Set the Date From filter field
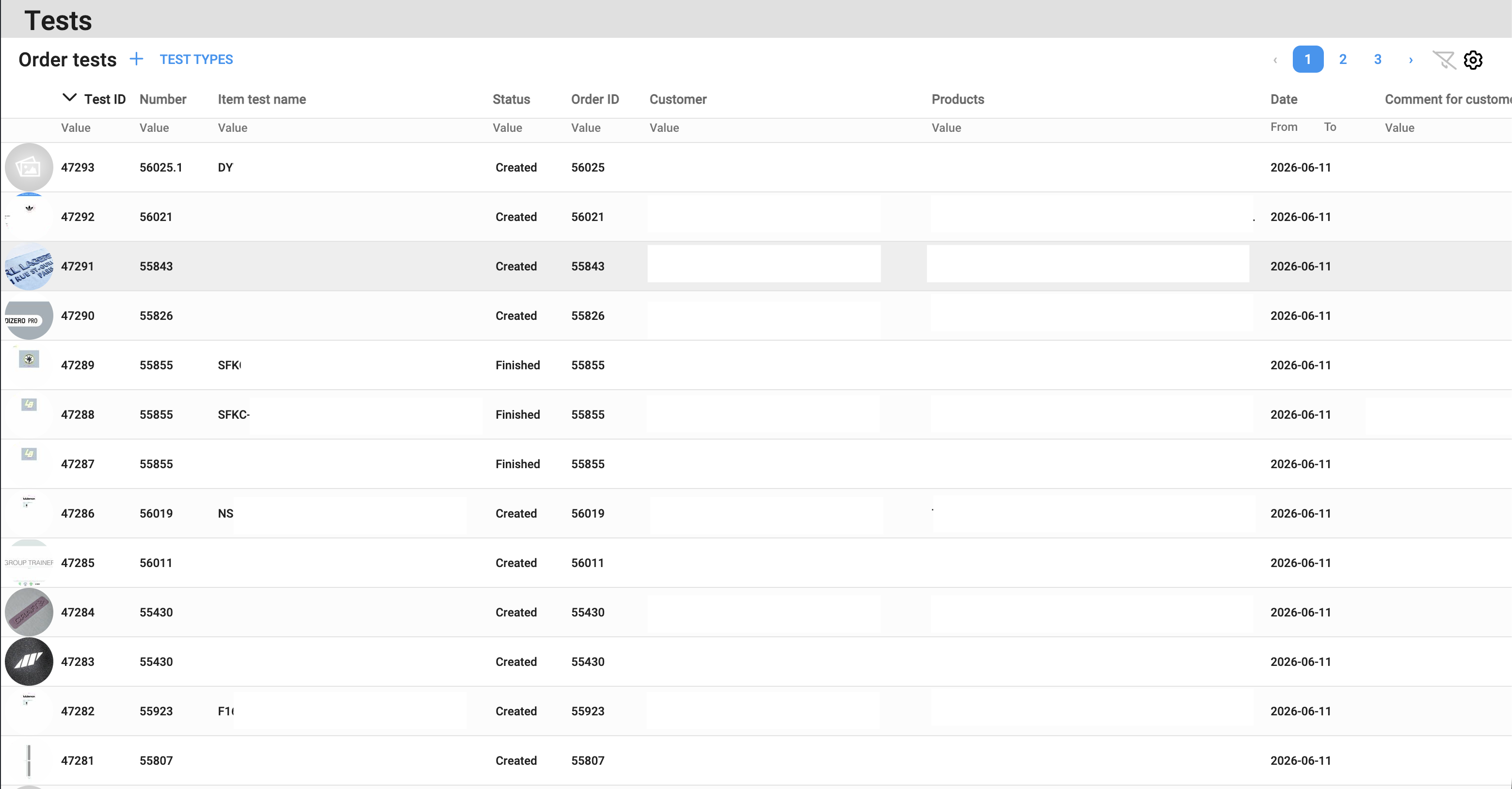Viewport: 1512px width, 789px height. pos(1289,127)
